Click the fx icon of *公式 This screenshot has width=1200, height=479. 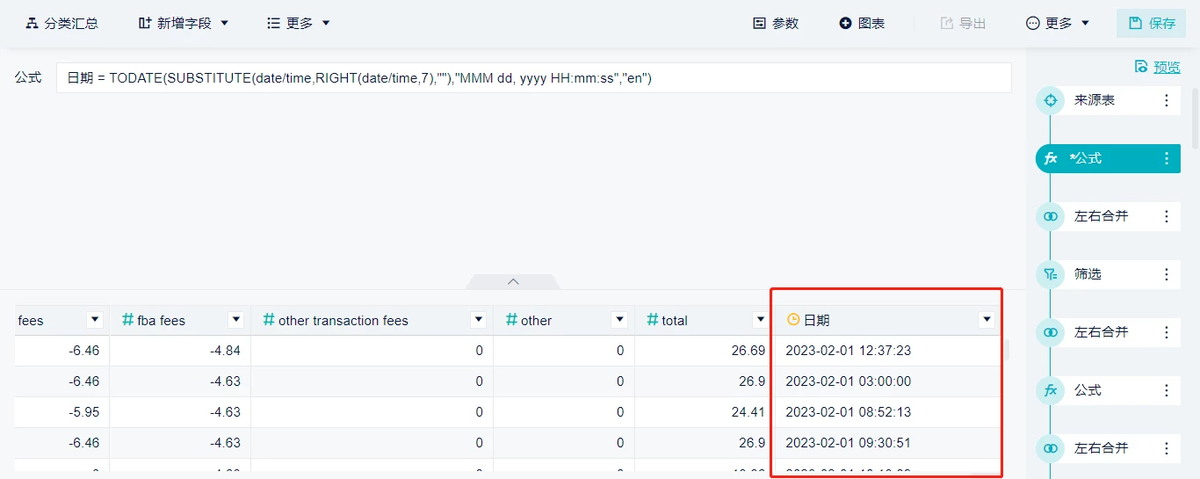point(1051,158)
